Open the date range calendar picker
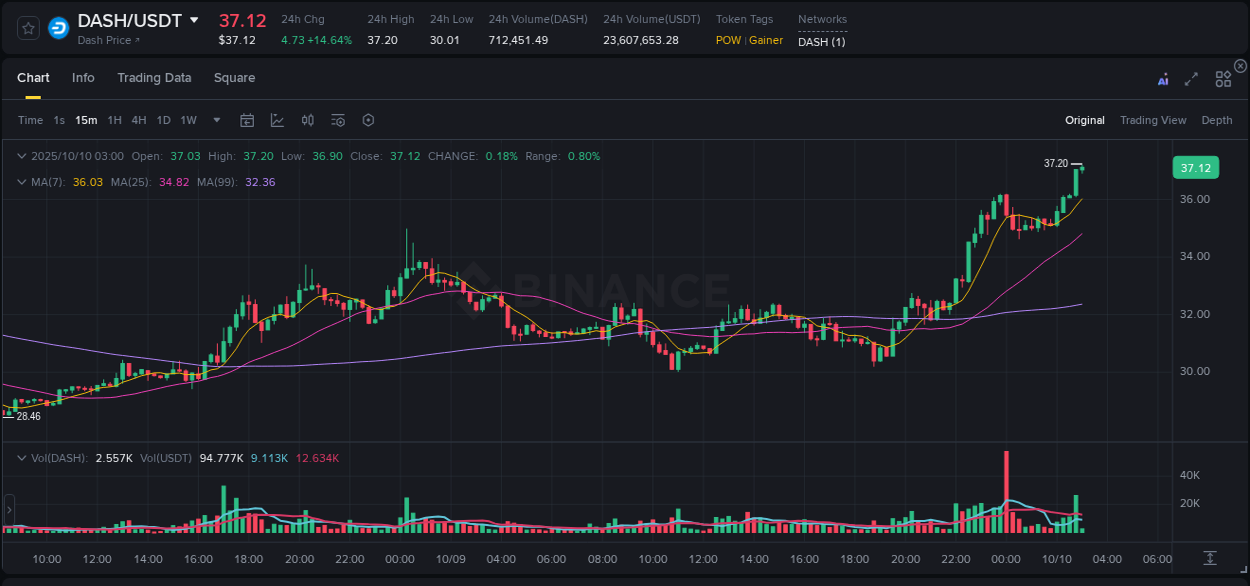 [247, 119]
